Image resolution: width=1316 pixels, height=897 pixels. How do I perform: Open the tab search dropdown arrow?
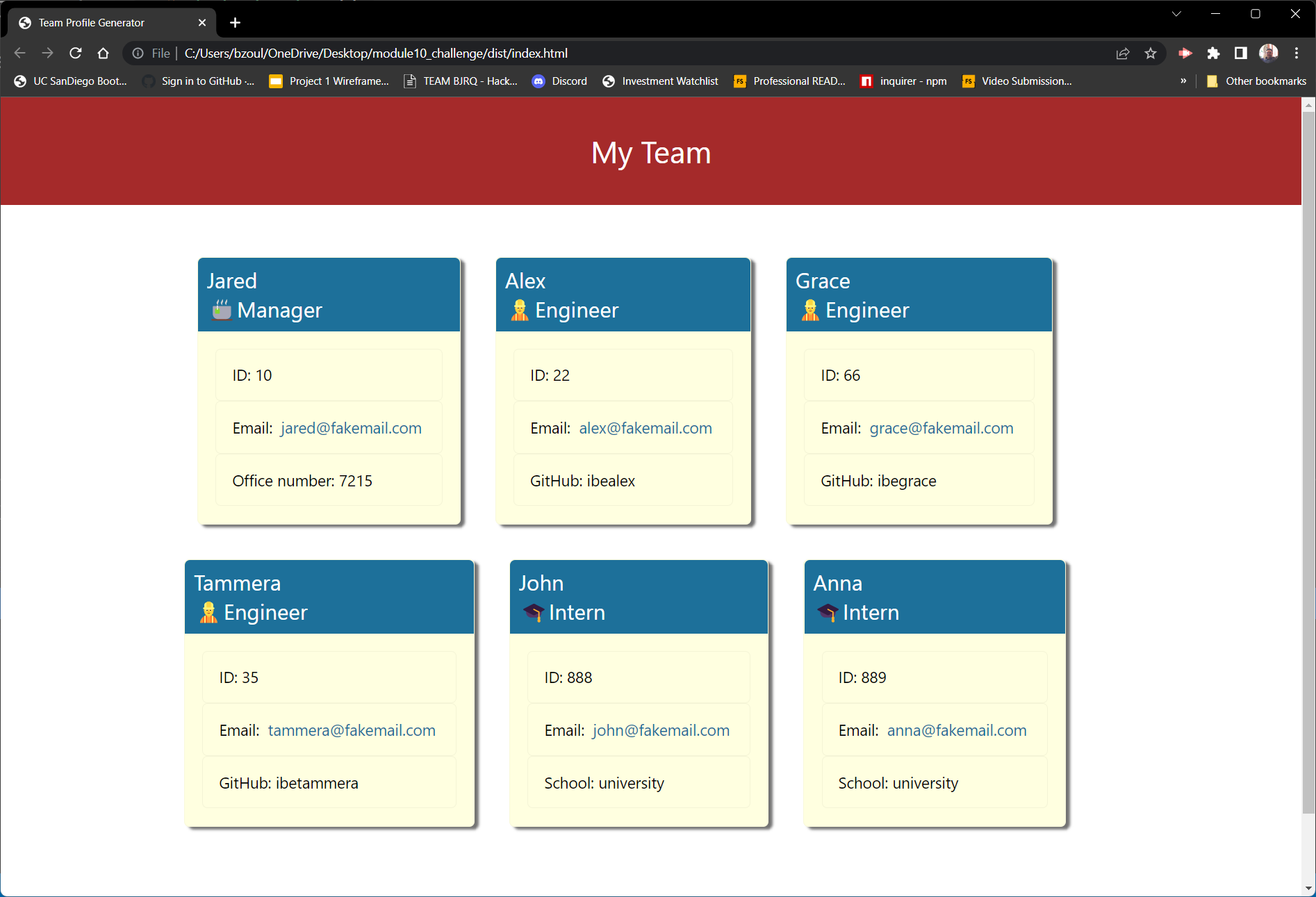[x=1176, y=14]
